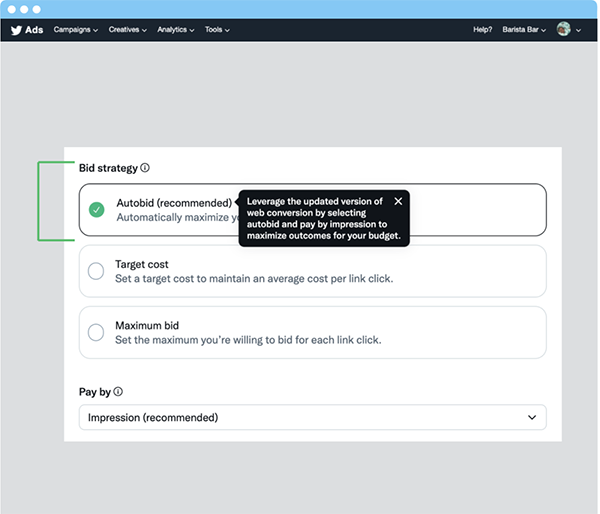Select the Maximum bid radio button
Image resolution: width=600 pixels, height=514 pixels.
pyautogui.click(x=96, y=332)
